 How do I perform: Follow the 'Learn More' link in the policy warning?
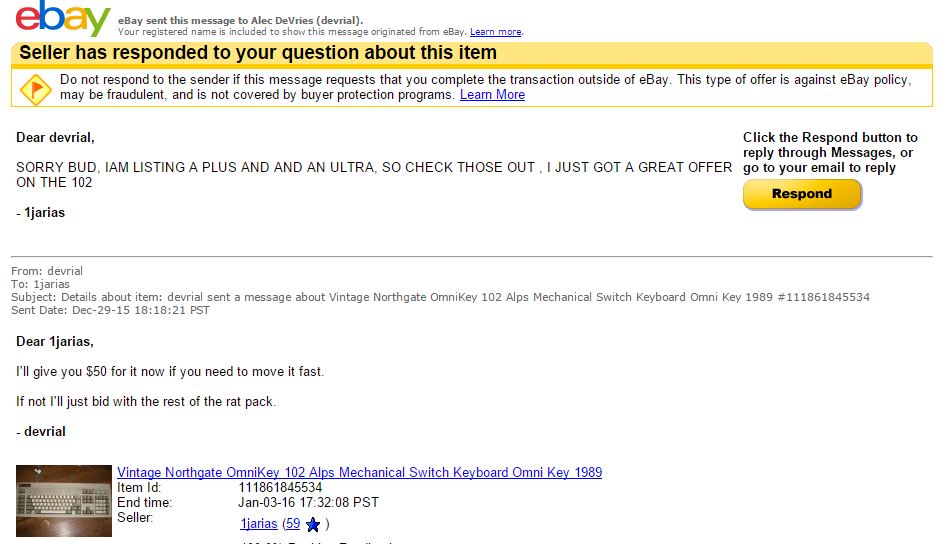[492, 95]
